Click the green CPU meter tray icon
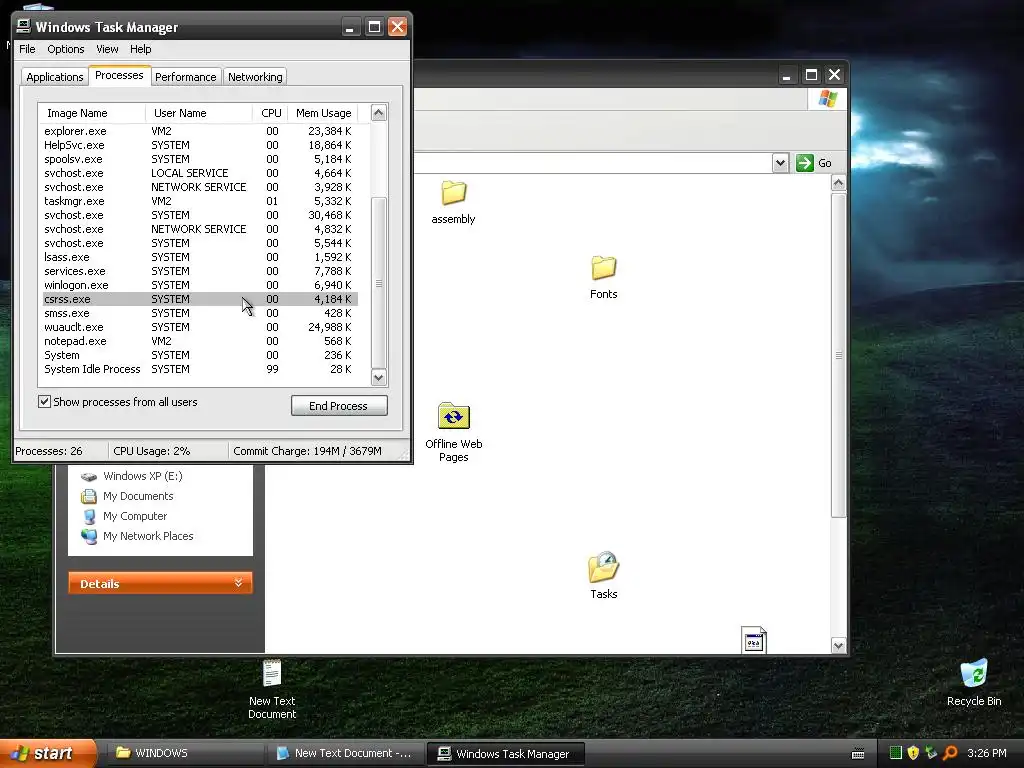Viewport: 1024px width, 768px height. click(895, 753)
